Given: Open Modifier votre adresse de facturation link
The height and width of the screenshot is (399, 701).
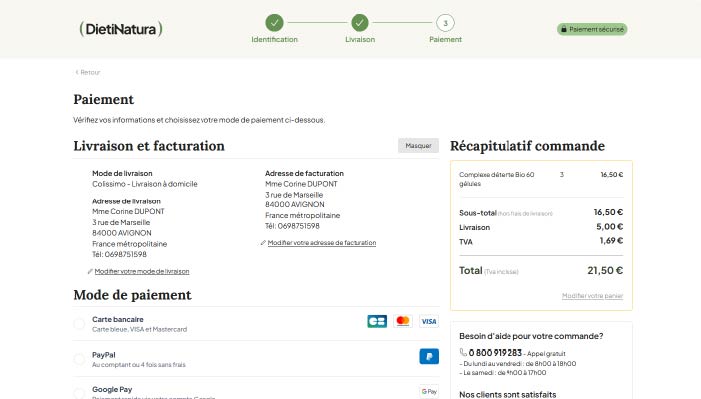Looking at the screenshot, I should click(x=322, y=242).
